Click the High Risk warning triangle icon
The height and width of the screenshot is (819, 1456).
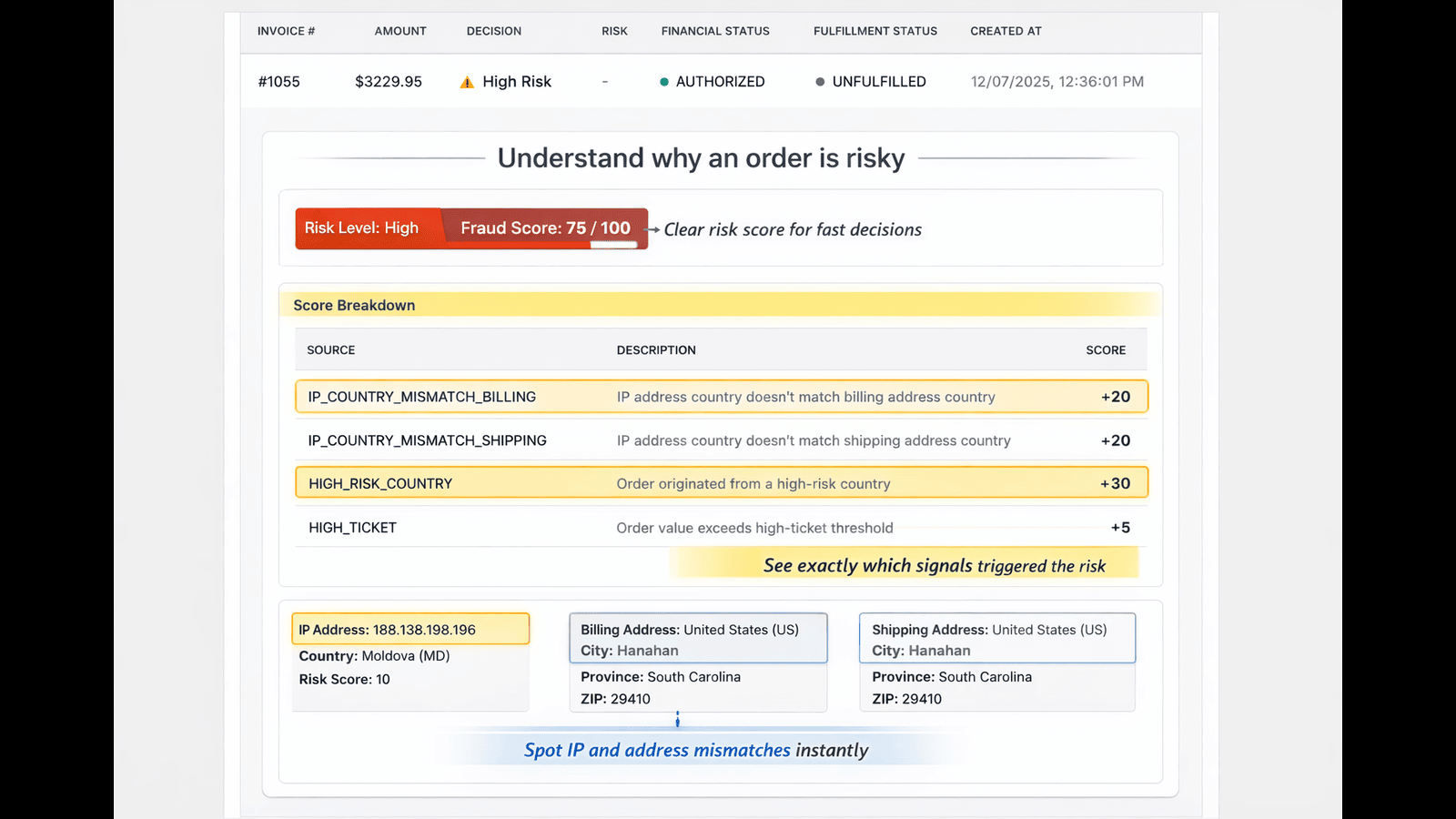(x=466, y=81)
